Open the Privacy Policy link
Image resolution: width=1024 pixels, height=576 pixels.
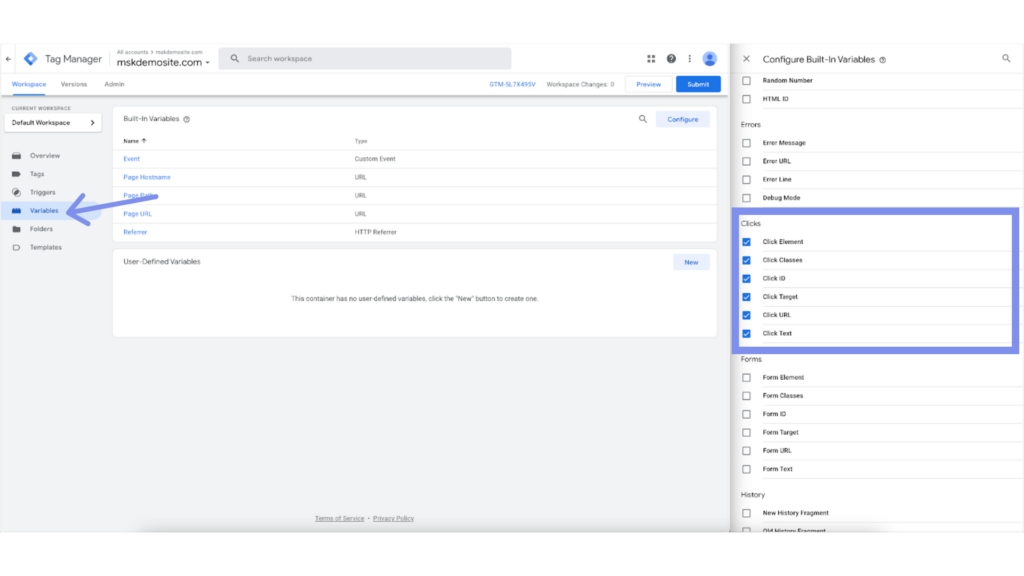393,519
